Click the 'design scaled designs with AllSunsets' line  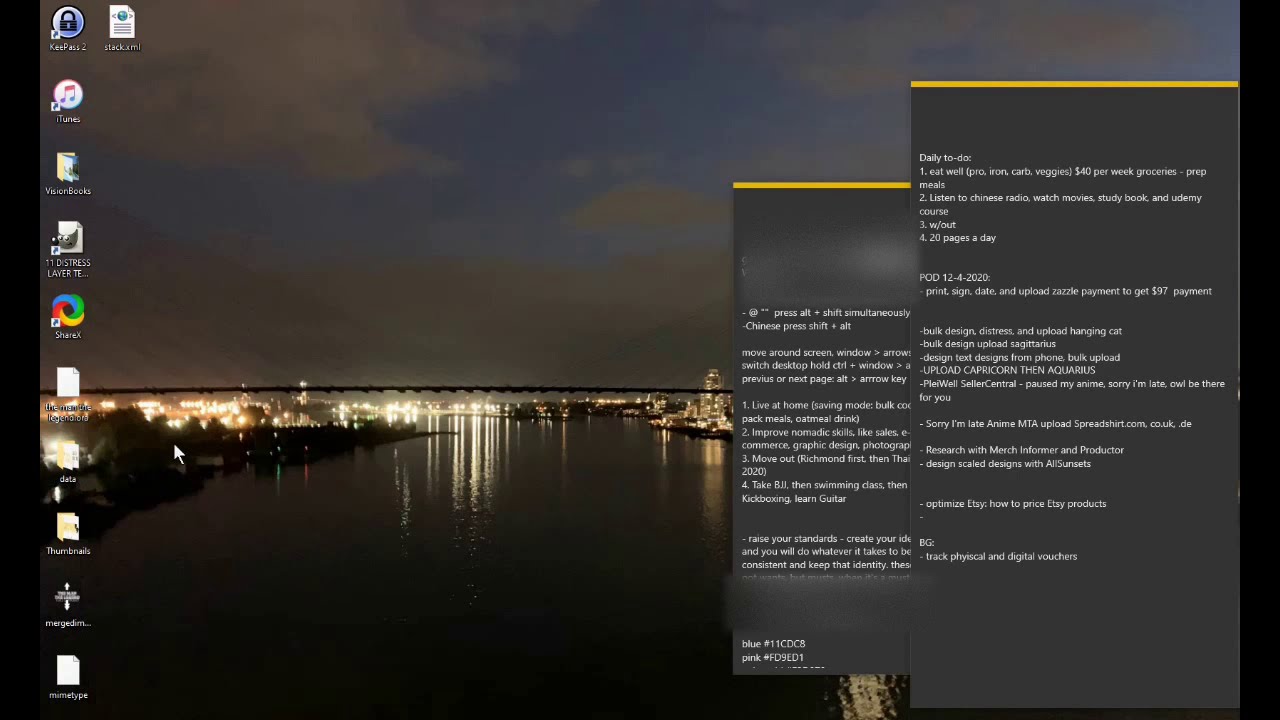click(x=1005, y=464)
